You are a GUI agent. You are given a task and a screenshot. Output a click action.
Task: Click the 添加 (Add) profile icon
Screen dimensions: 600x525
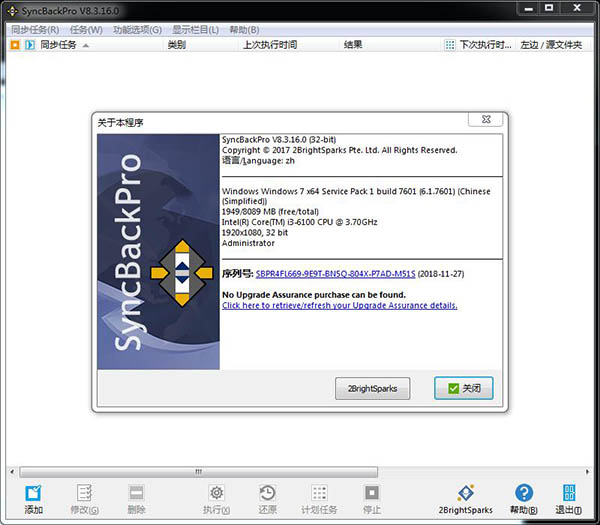tap(33, 493)
